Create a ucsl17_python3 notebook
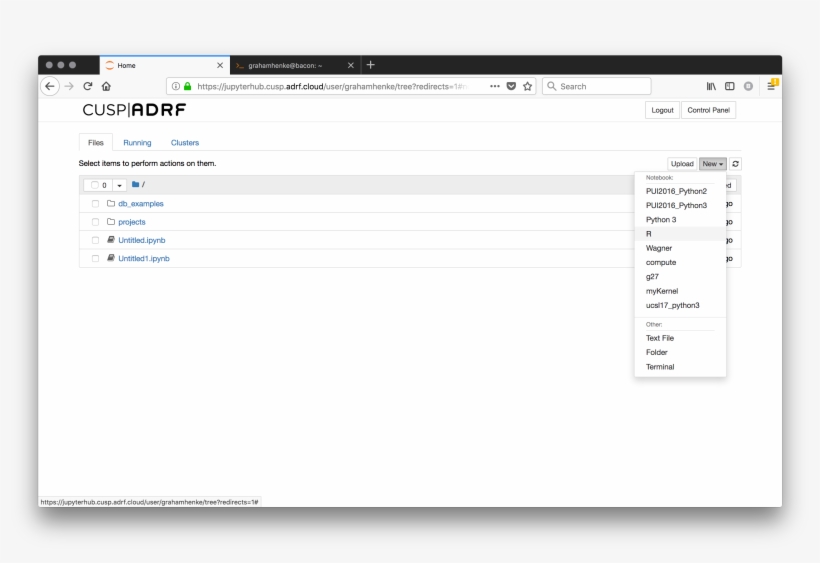 click(x=680, y=305)
